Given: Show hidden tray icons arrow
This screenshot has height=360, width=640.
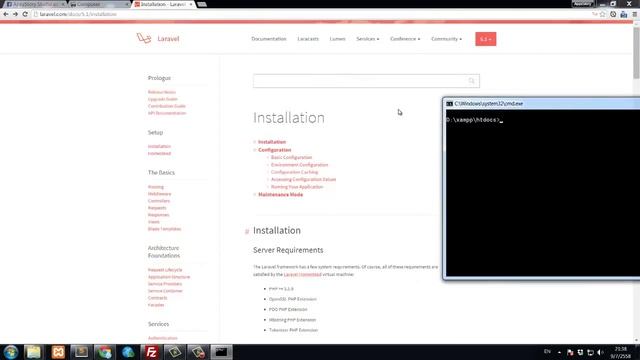Looking at the screenshot, I should [x=559, y=352].
